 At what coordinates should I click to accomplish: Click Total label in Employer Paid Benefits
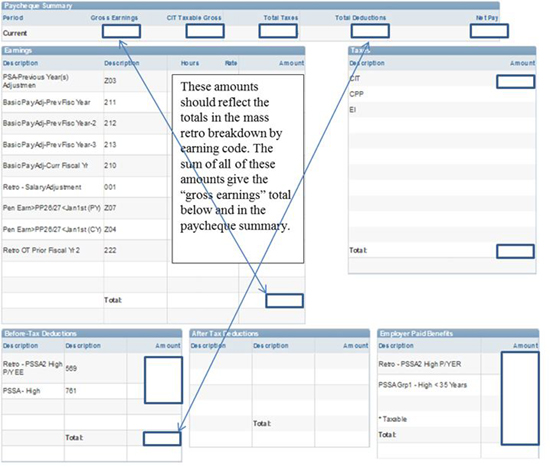click(x=387, y=435)
